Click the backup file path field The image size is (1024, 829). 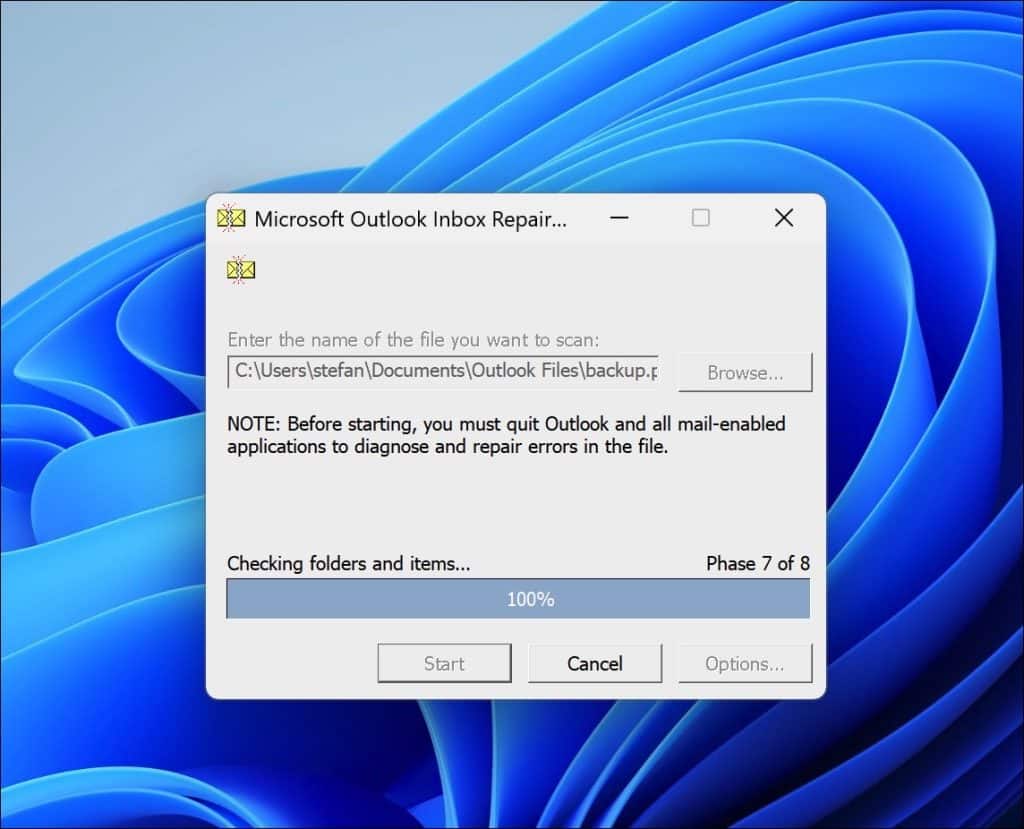[443, 371]
